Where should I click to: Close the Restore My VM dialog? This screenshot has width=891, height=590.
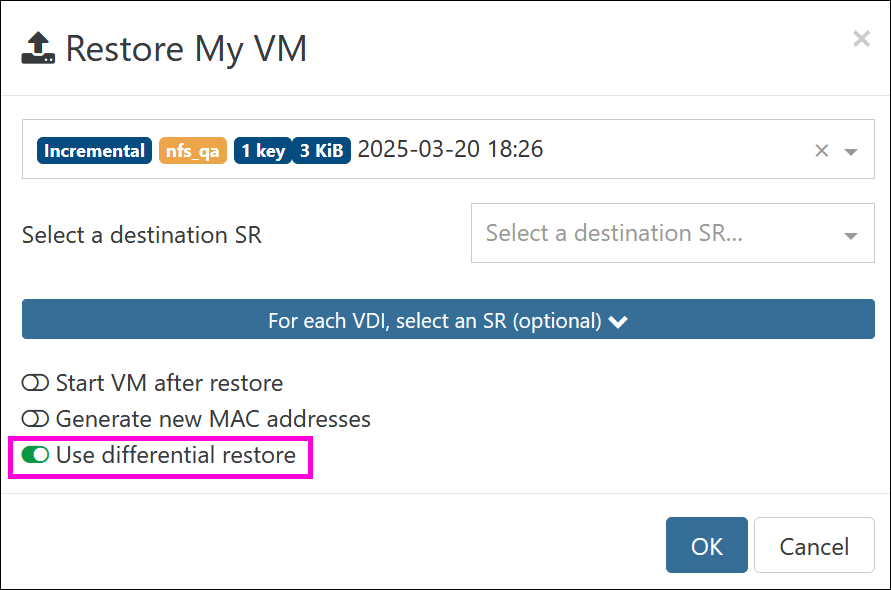point(861,39)
